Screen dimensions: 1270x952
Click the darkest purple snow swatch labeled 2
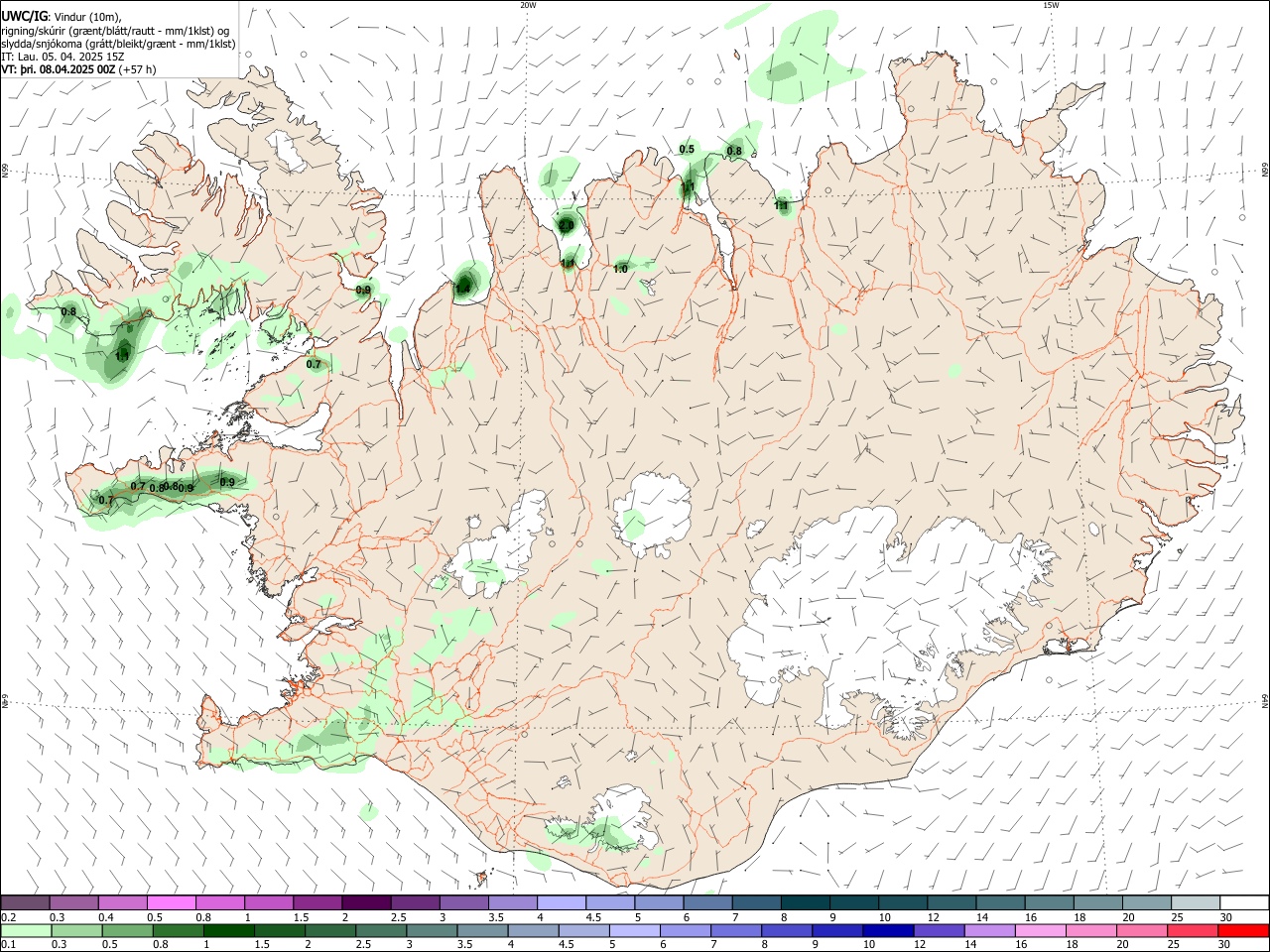[365, 902]
